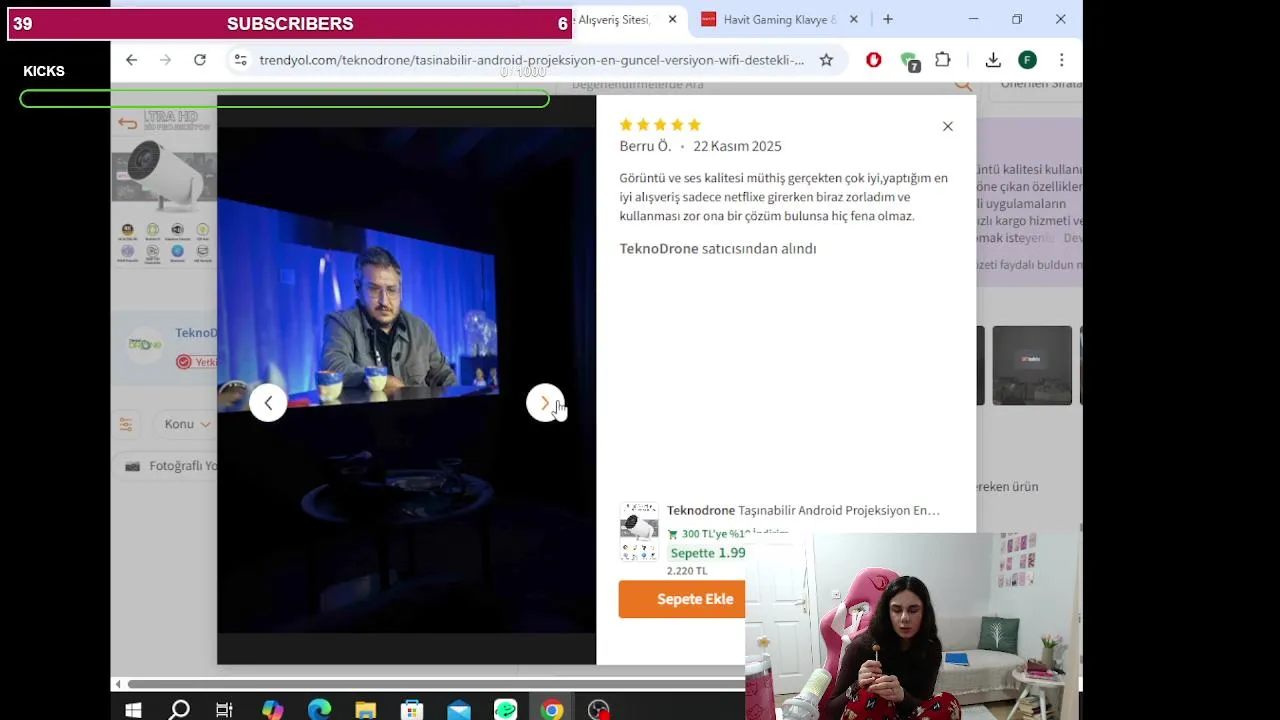The image size is (1280, 720).
Task: Click the Chrome icon on the taskbar
Action: pos(552,710)
